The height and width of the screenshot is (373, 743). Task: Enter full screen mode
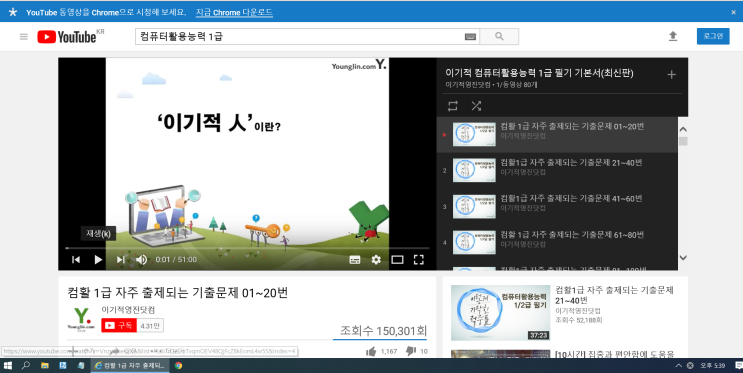coord(418,259)
